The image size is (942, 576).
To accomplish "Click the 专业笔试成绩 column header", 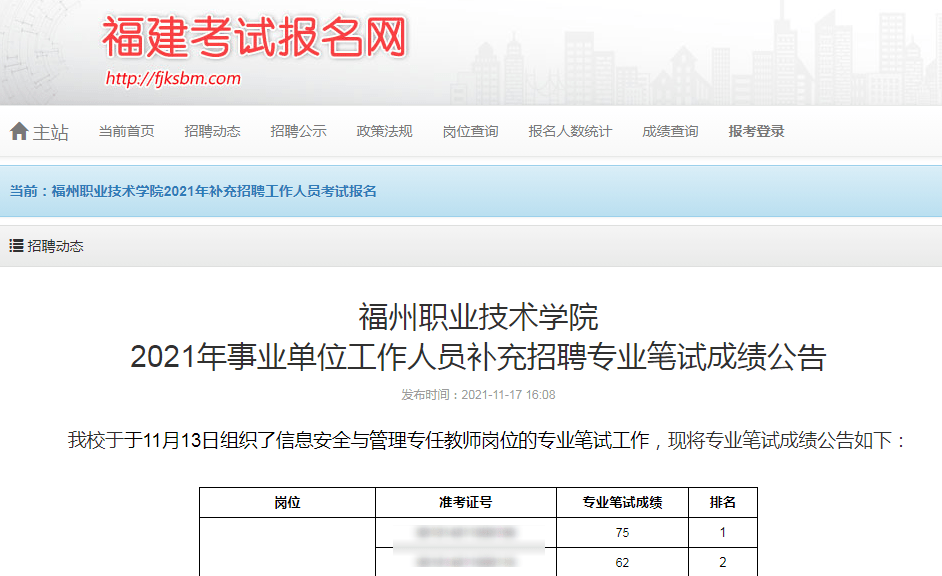I will pyautogui.click(x=622, y=503).
